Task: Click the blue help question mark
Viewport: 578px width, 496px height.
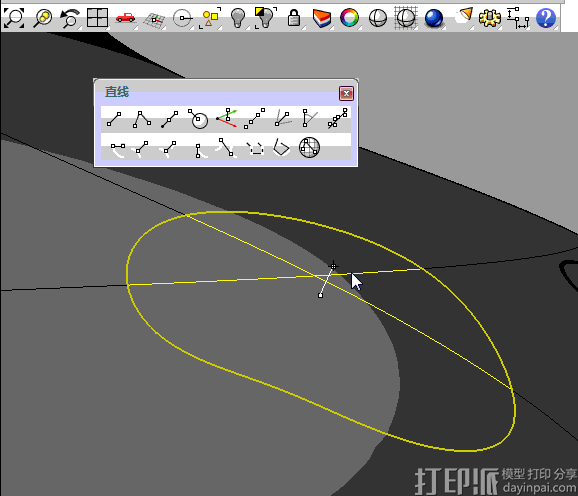Action: point(546,18)
